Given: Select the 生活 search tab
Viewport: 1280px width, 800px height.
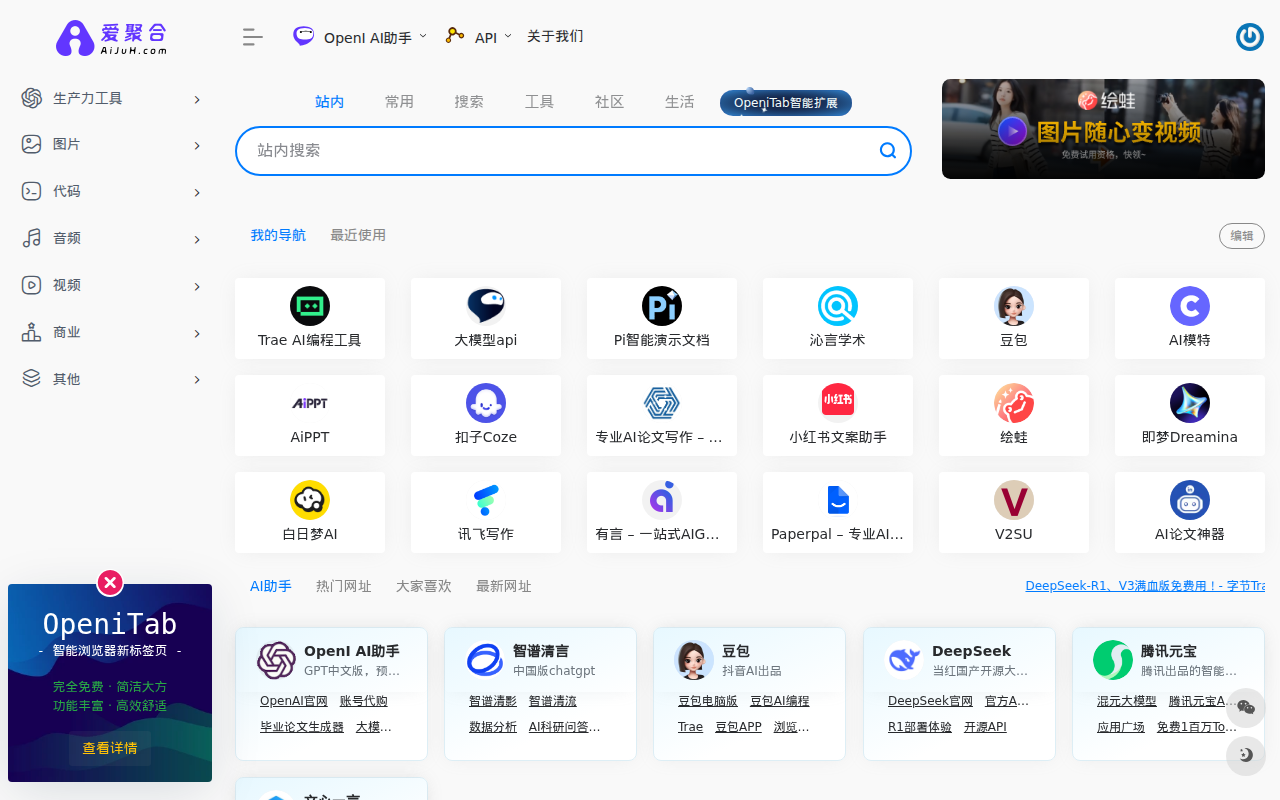Looking at the screenshot, I should [679, 102].
